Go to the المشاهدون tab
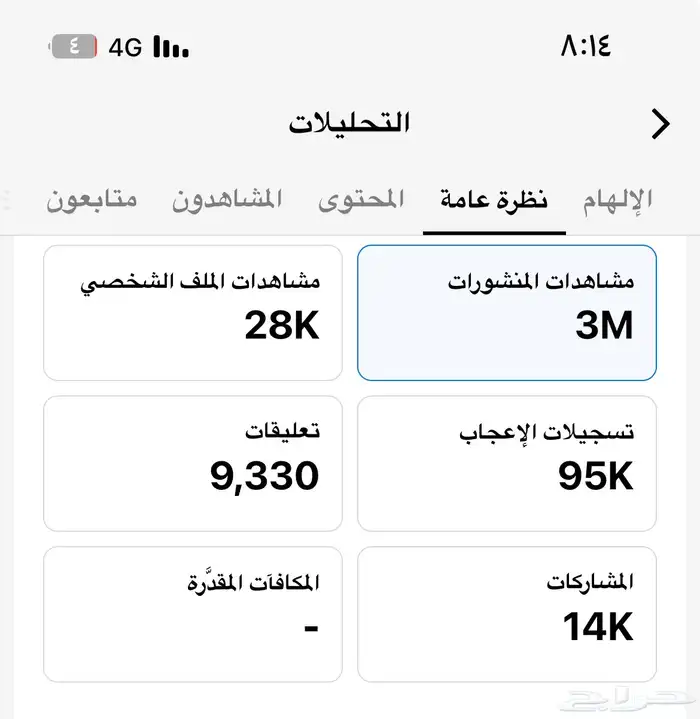The image size is (700, 719). pyautogui.click(x=226, y=199)
